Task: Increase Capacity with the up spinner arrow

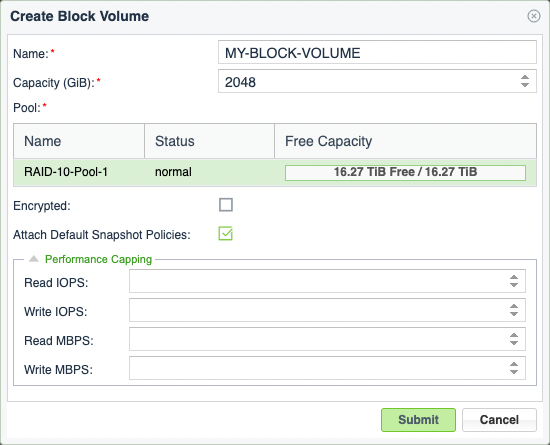Action: (525, 77)
